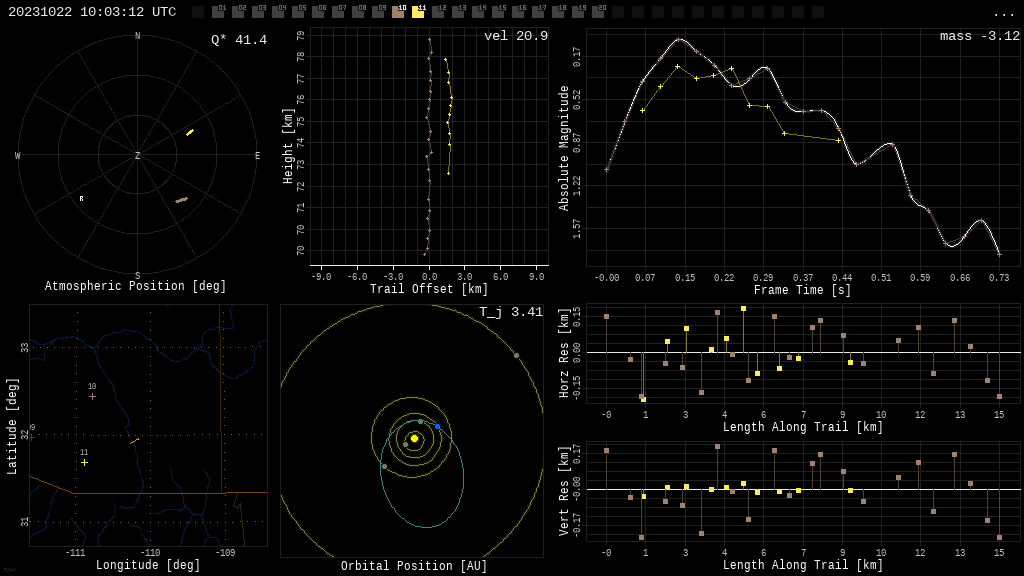
Task: Select the station 15 box
Action: 498,12
